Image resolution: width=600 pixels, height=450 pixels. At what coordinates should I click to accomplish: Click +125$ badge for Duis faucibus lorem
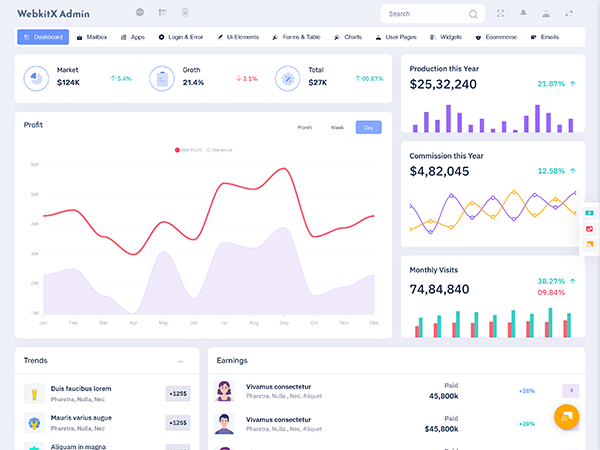click(x=178, y=393)
